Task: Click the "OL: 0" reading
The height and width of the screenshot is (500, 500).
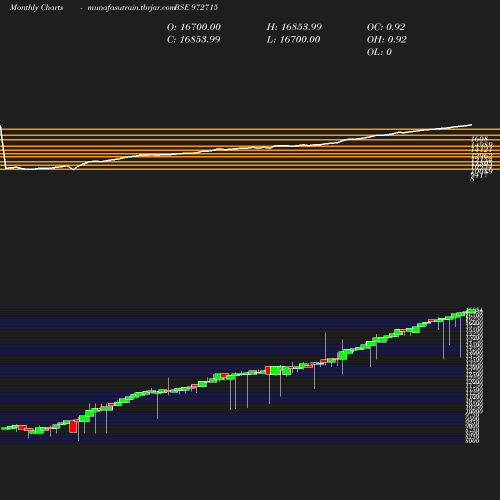Action: click(x=379, y=52)
